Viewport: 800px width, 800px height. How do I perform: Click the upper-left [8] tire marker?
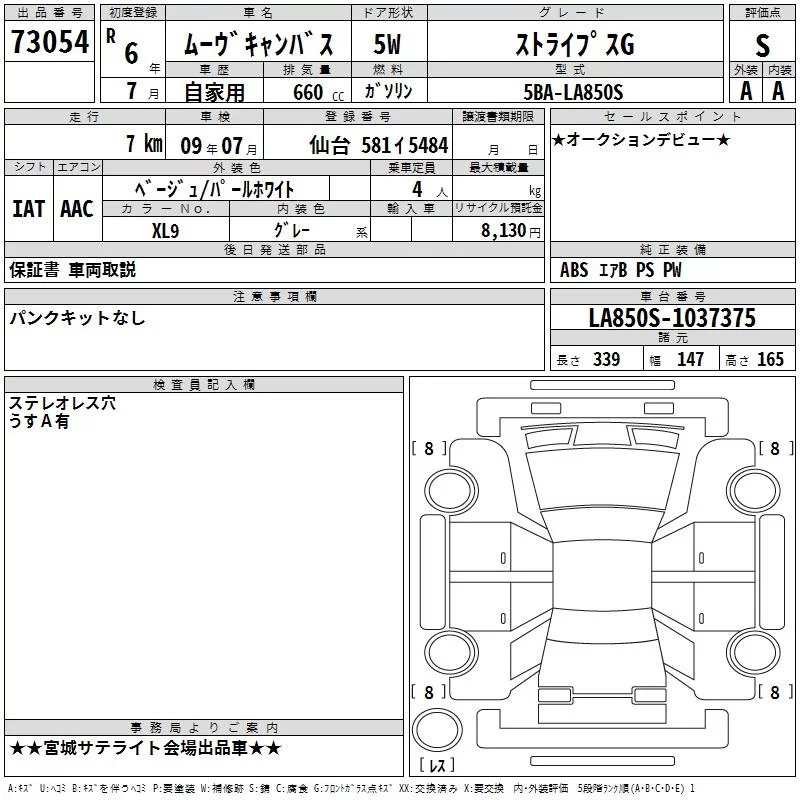429,448
